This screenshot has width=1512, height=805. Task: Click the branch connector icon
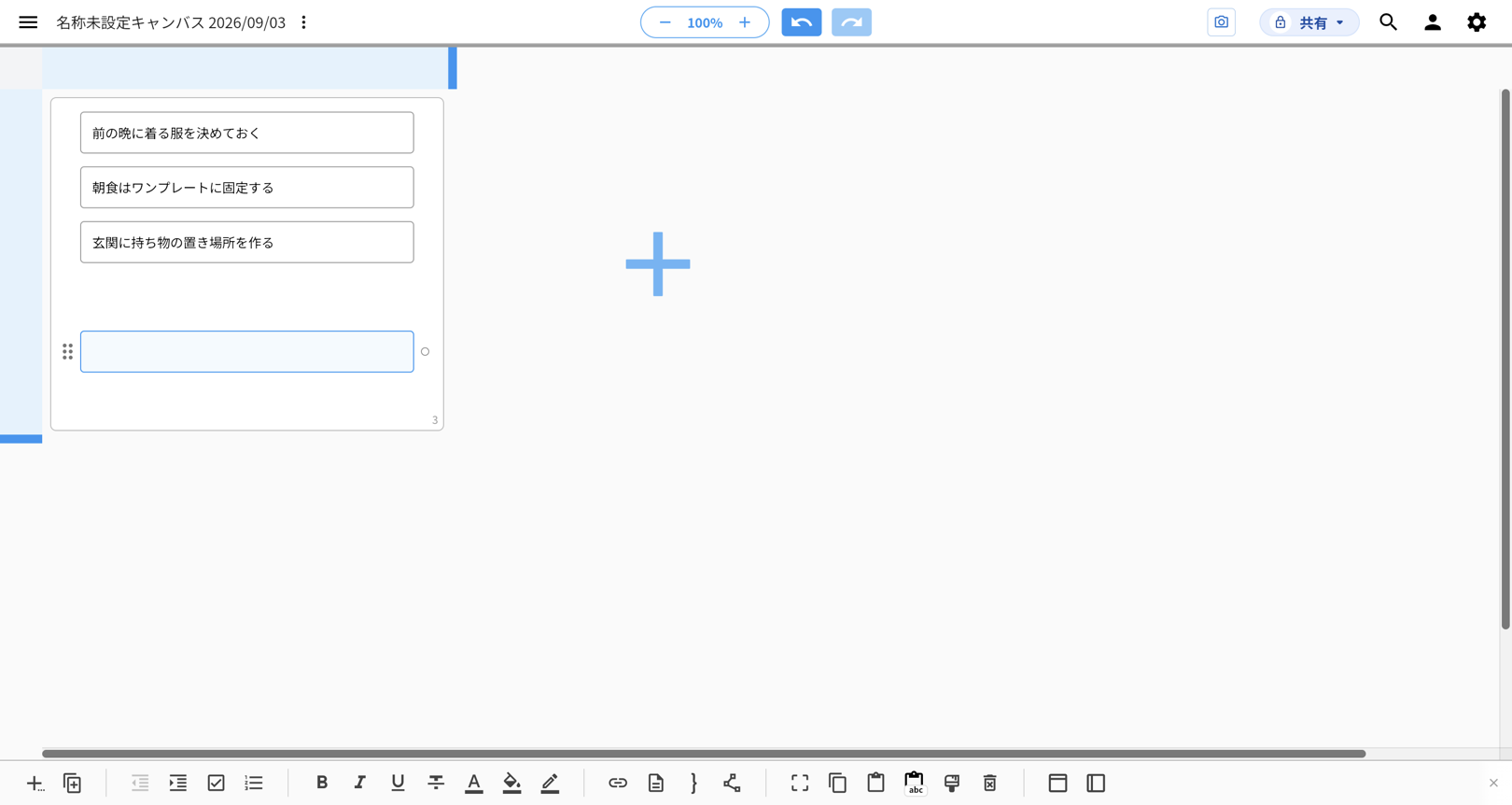point(732,784)
